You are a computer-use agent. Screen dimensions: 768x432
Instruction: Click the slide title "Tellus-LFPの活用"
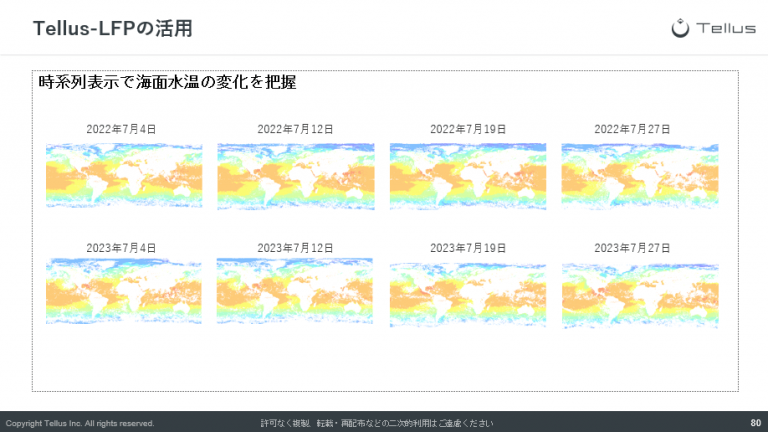click(x=113, y=28)
